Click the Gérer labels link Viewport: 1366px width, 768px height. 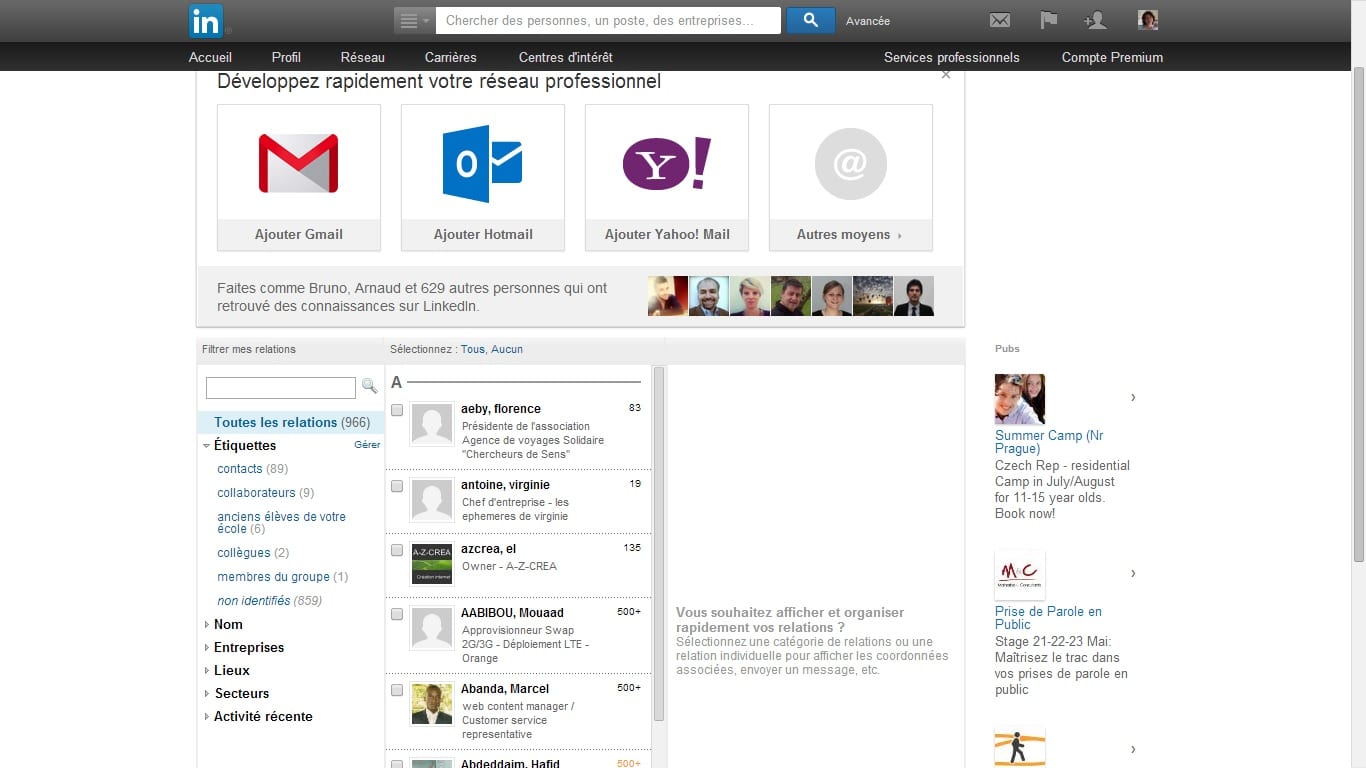click(367, 445)
